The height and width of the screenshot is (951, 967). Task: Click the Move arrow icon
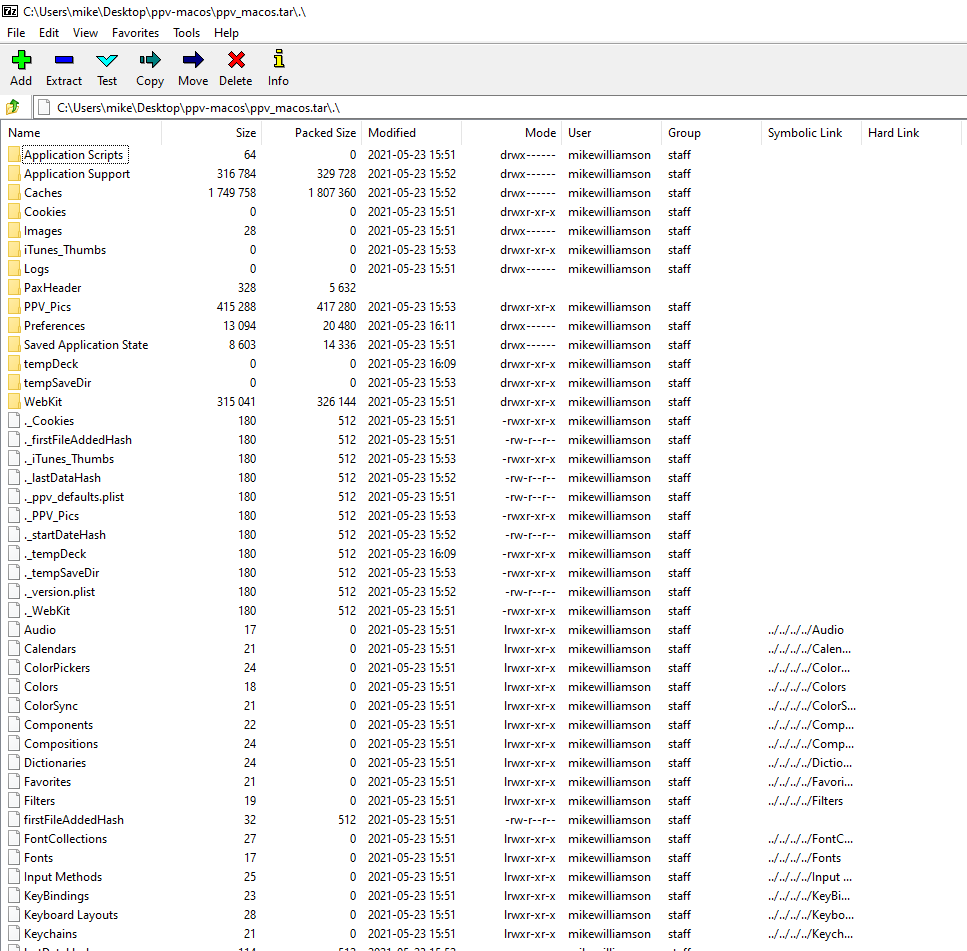193,61
